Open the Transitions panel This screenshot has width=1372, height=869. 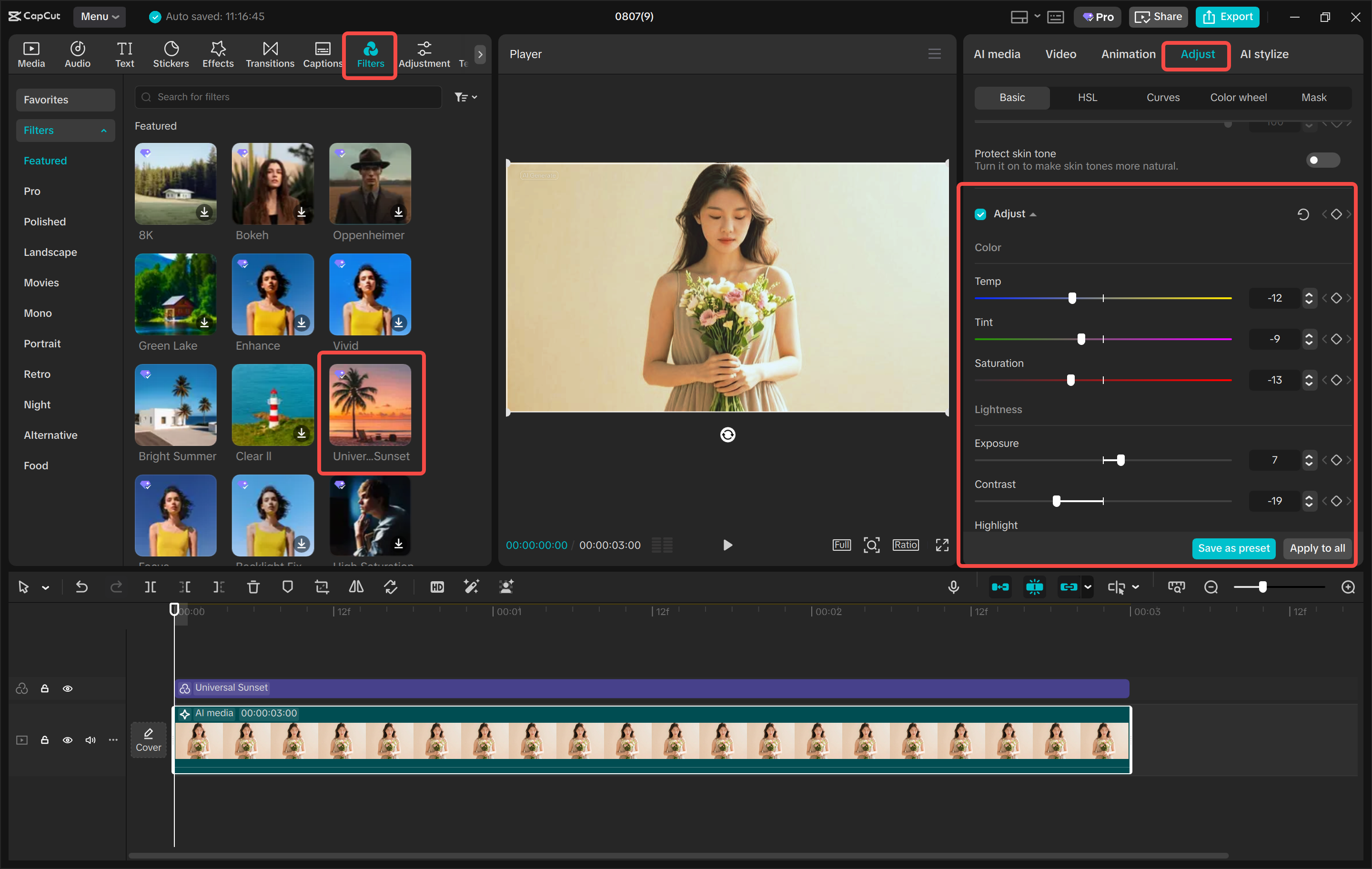270,55
